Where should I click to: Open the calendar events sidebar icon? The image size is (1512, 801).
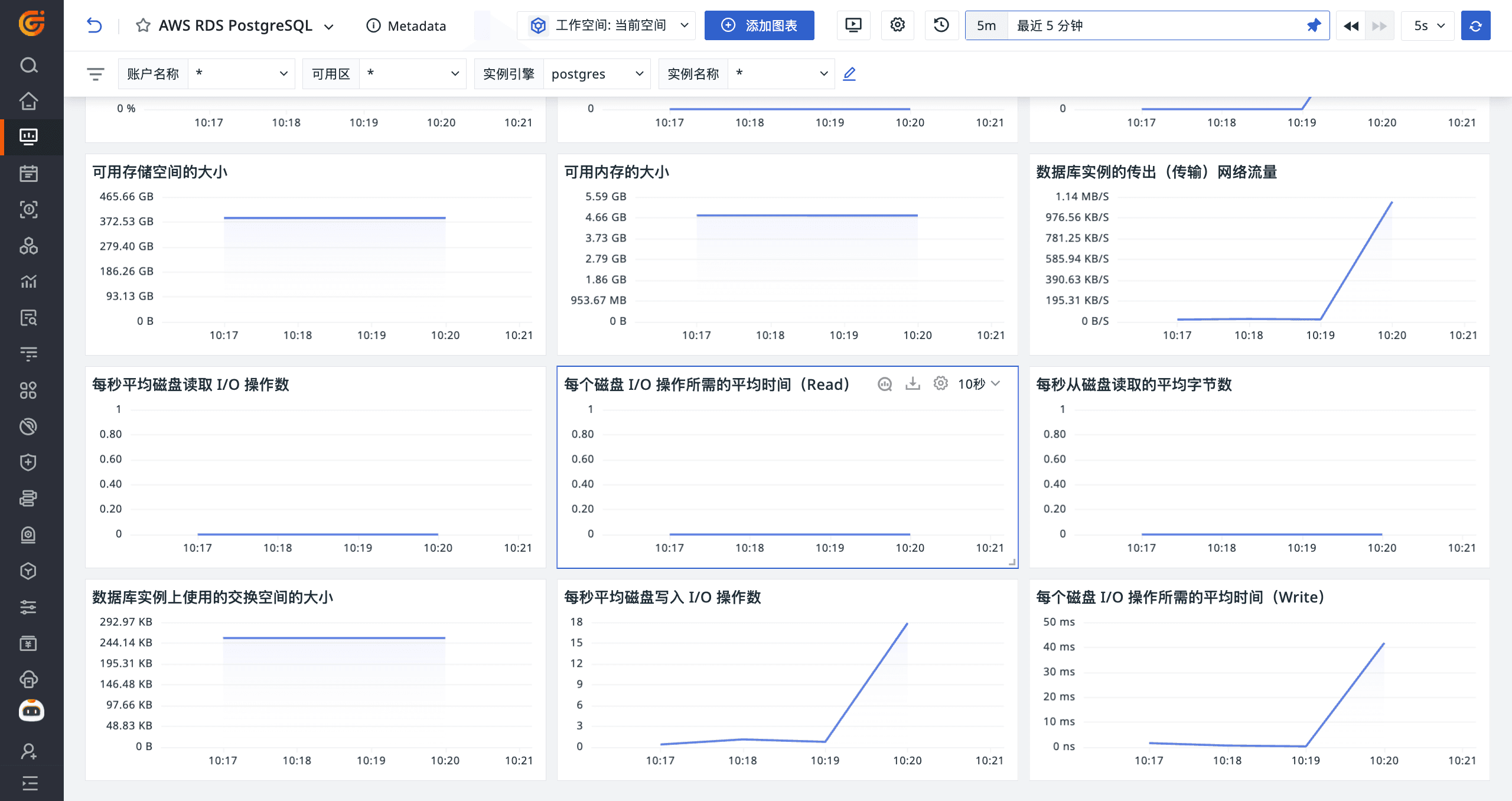29,173
